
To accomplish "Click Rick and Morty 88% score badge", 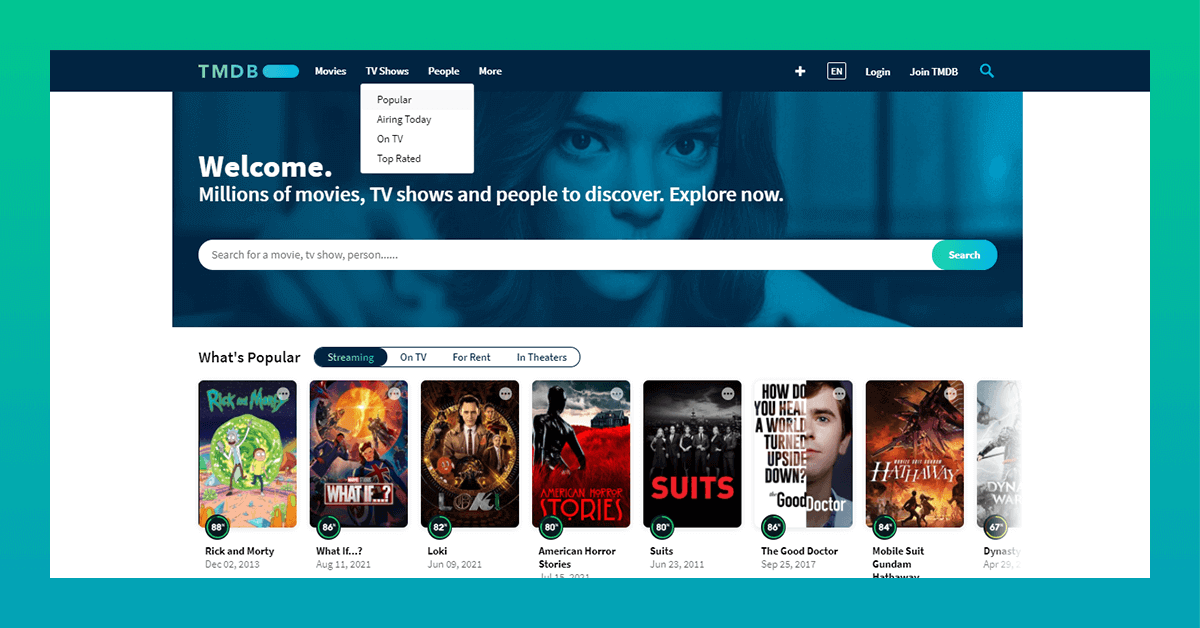I will 218,527.
